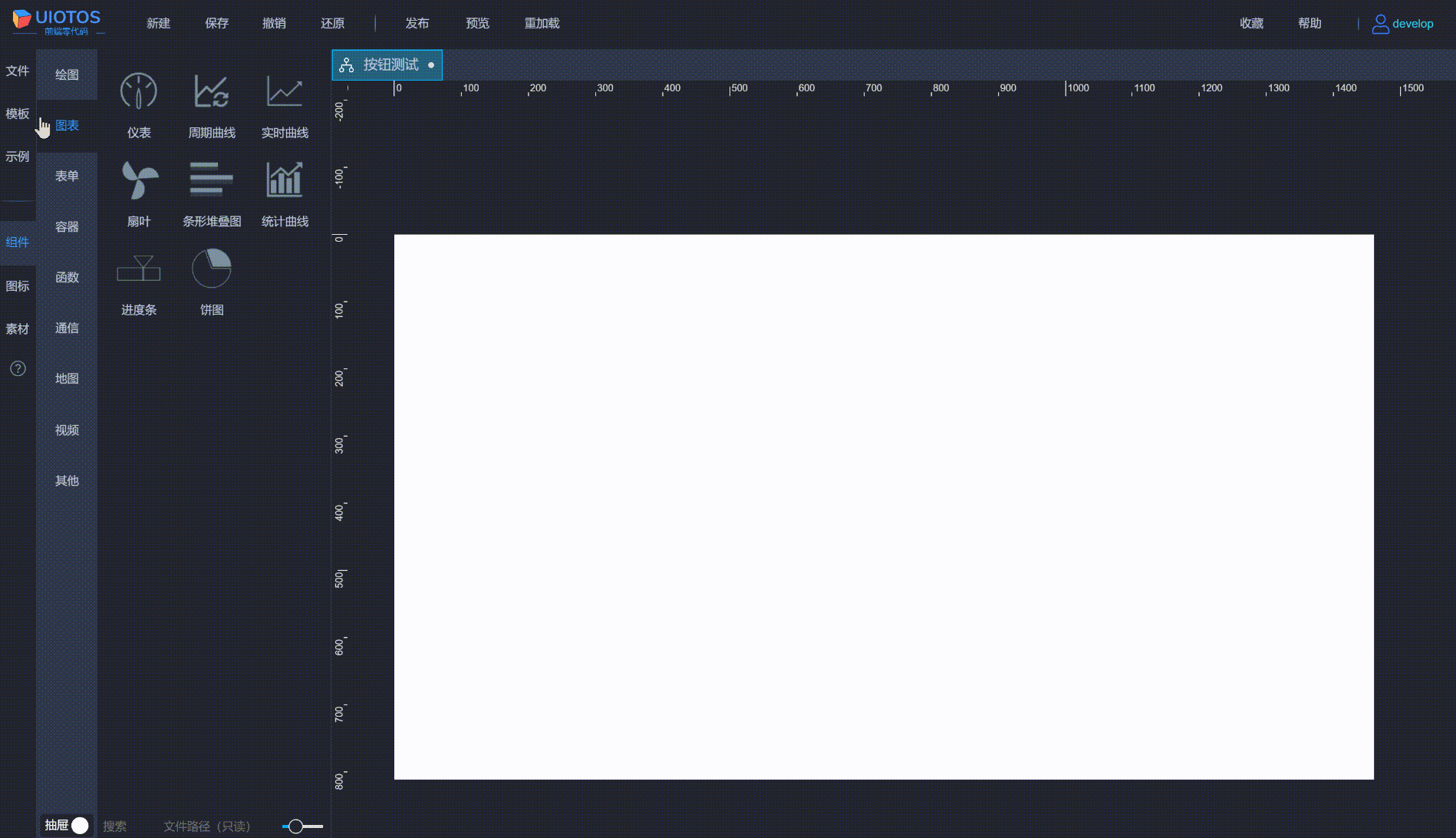Open the 图表 component category
This screenshot has width=1456, height=838.
[x=68, y=124]
